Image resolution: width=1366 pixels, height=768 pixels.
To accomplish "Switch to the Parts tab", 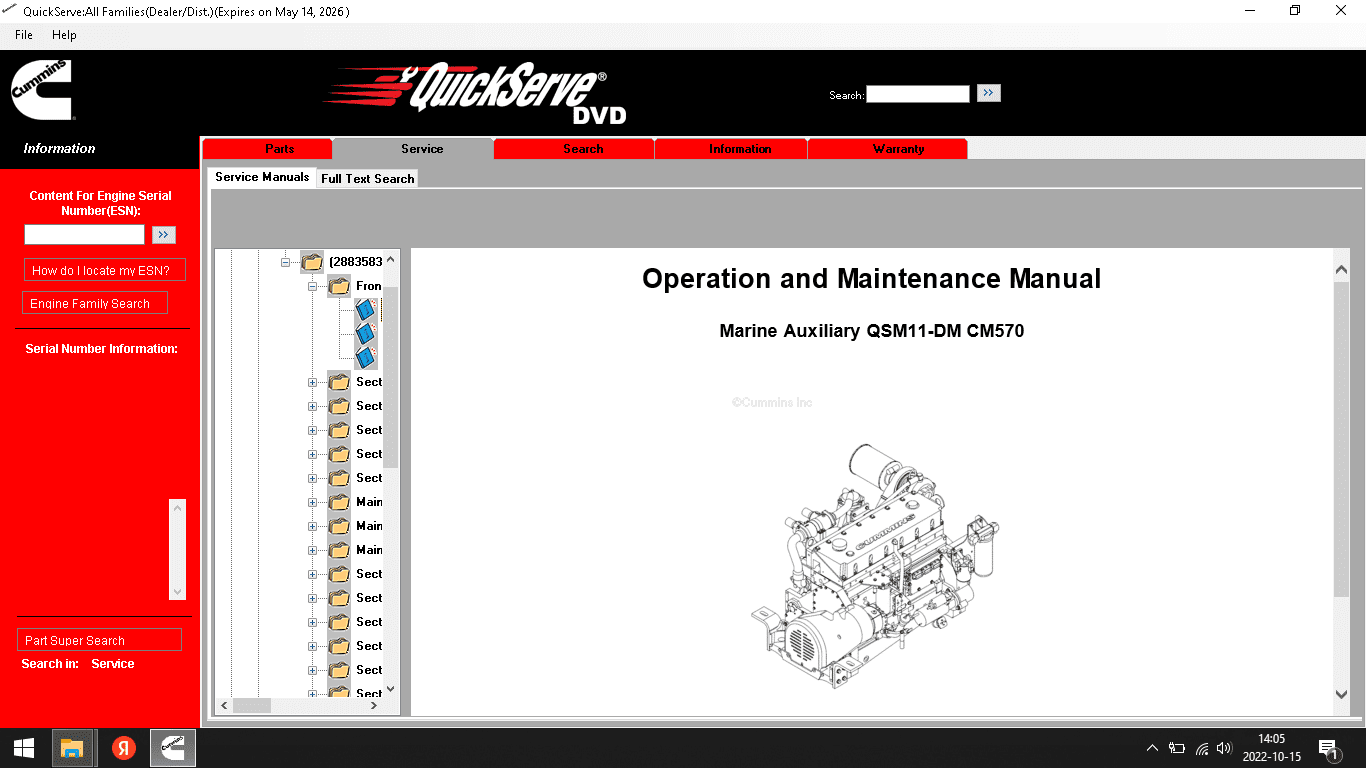I will [x=279, y=149].
